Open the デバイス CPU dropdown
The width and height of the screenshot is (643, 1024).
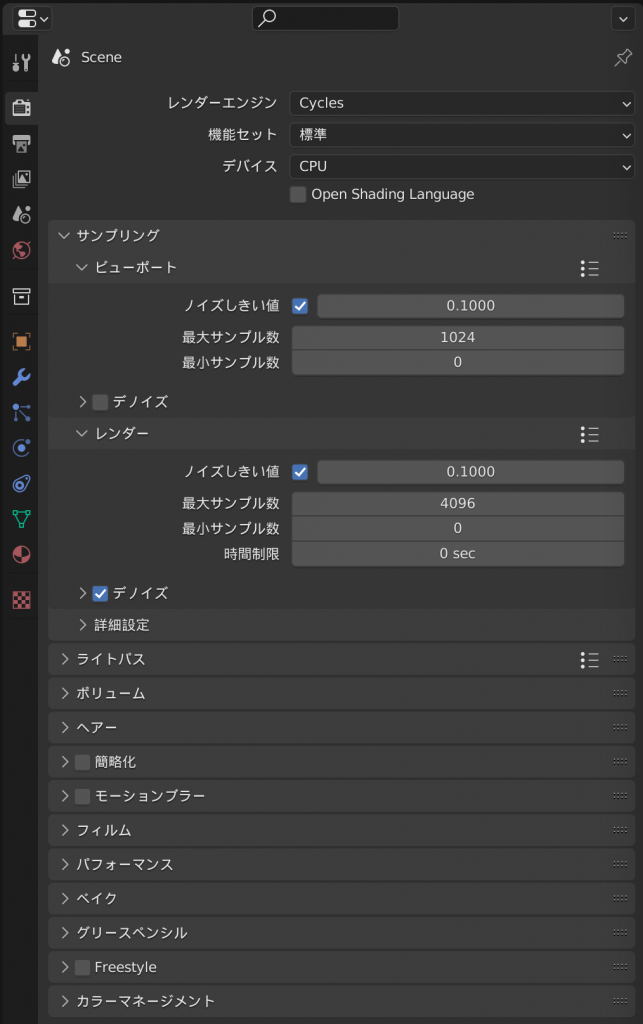coord(462,167)
